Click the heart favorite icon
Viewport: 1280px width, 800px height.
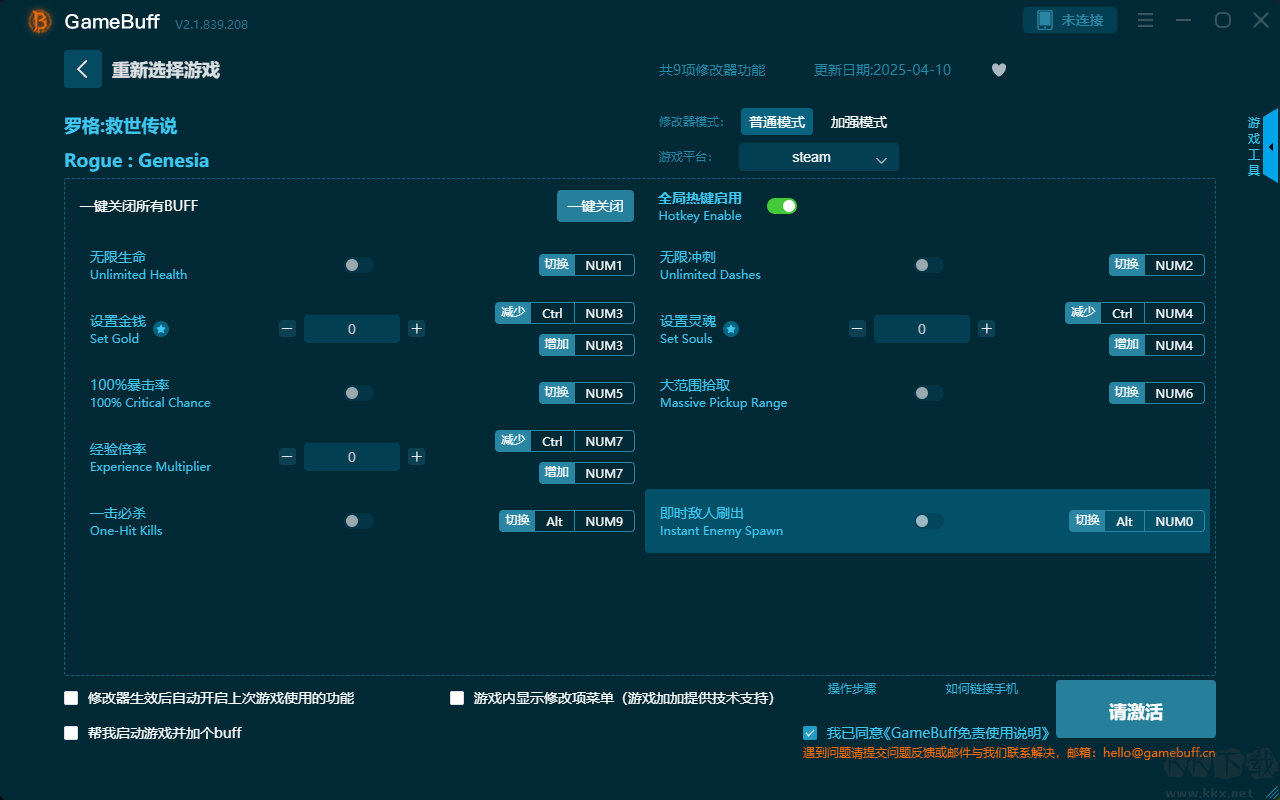[x=999, y=70]
